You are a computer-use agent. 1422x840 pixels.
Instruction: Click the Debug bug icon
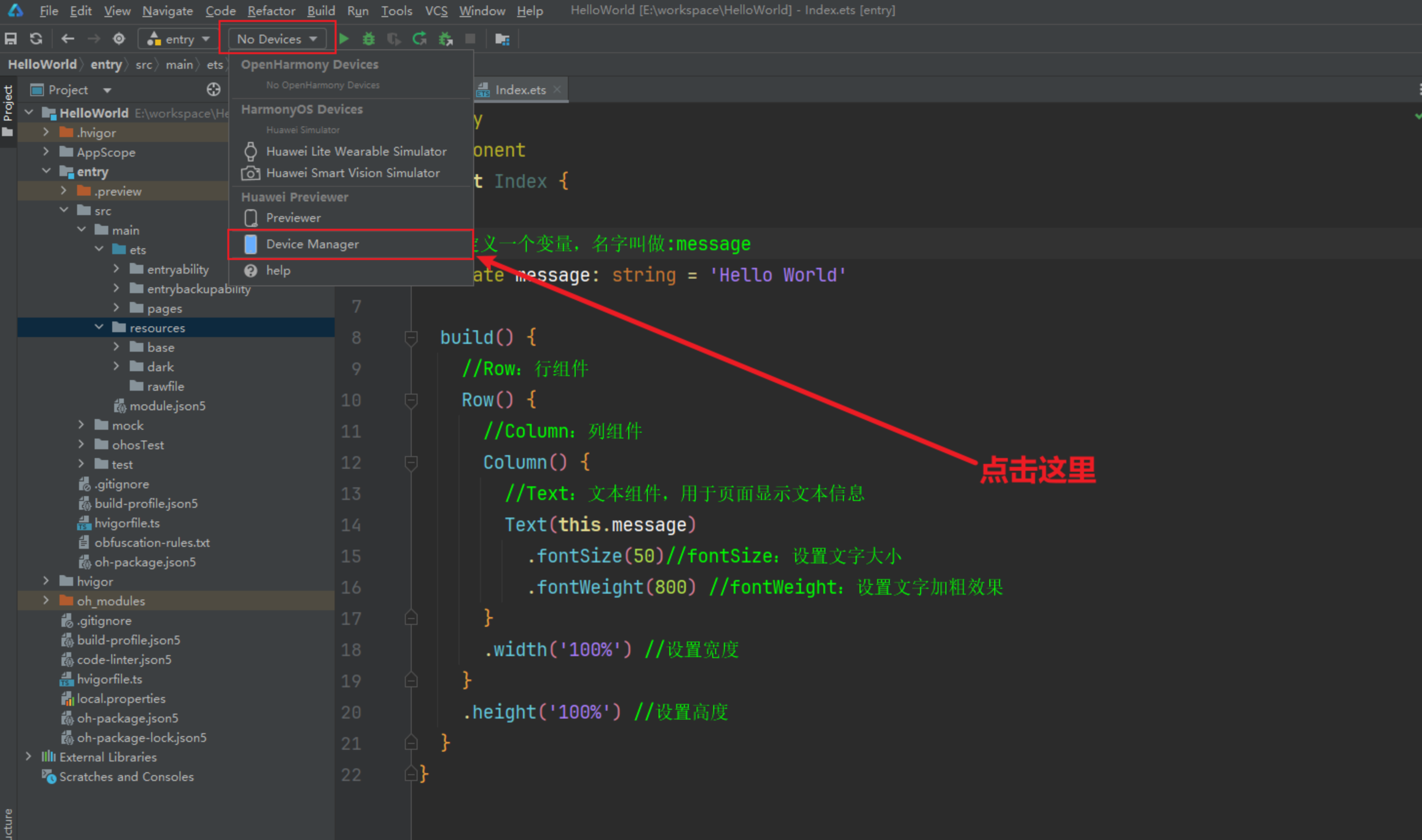coord(368,39)
